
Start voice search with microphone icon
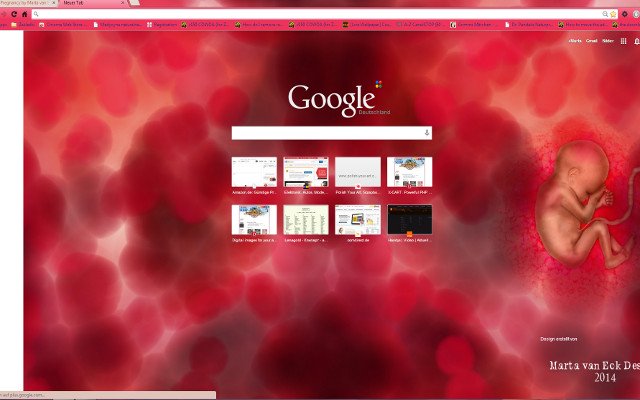(x=427, y=133)
